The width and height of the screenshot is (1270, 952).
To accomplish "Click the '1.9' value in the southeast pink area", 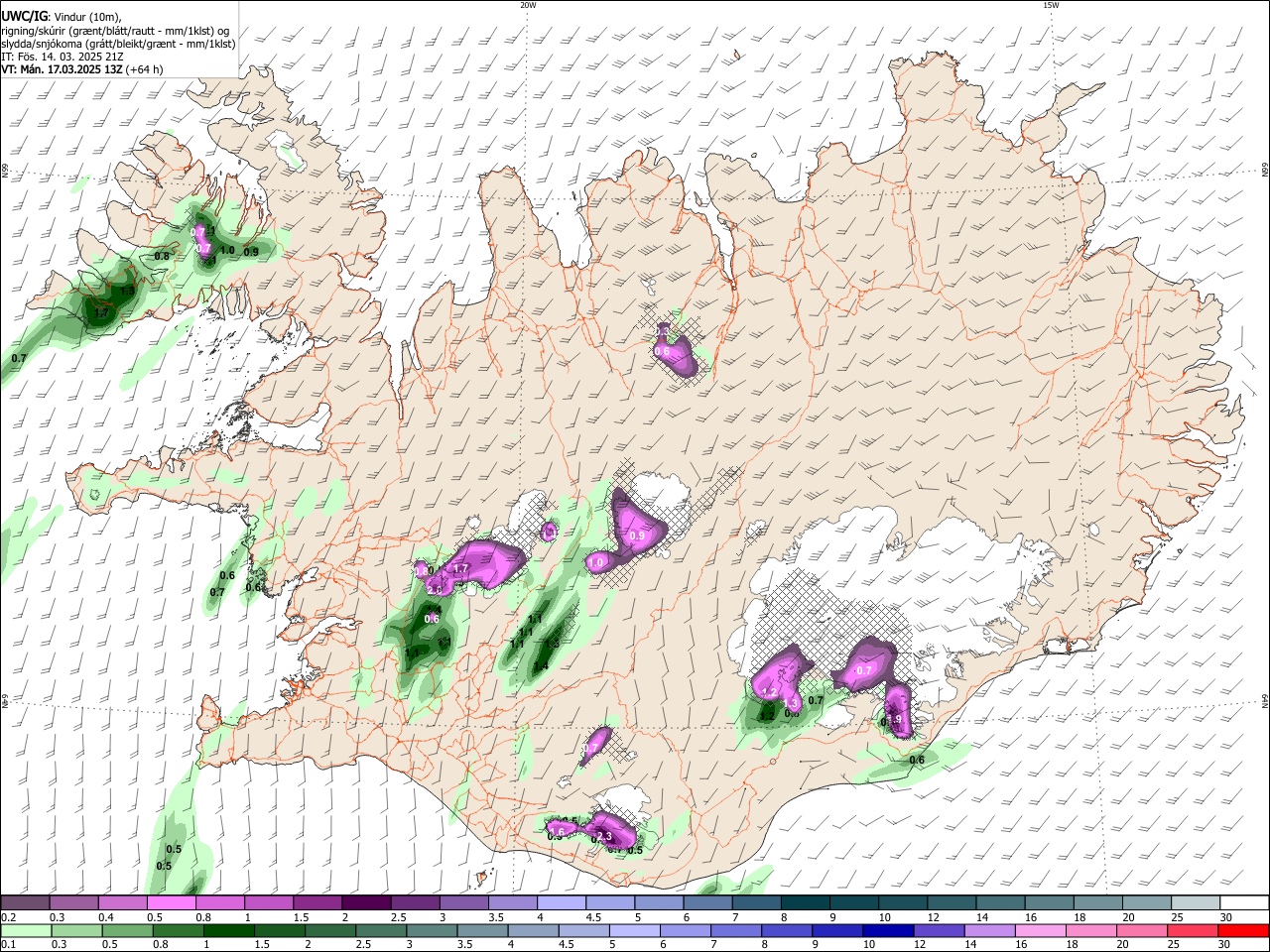I will point(893,720).
